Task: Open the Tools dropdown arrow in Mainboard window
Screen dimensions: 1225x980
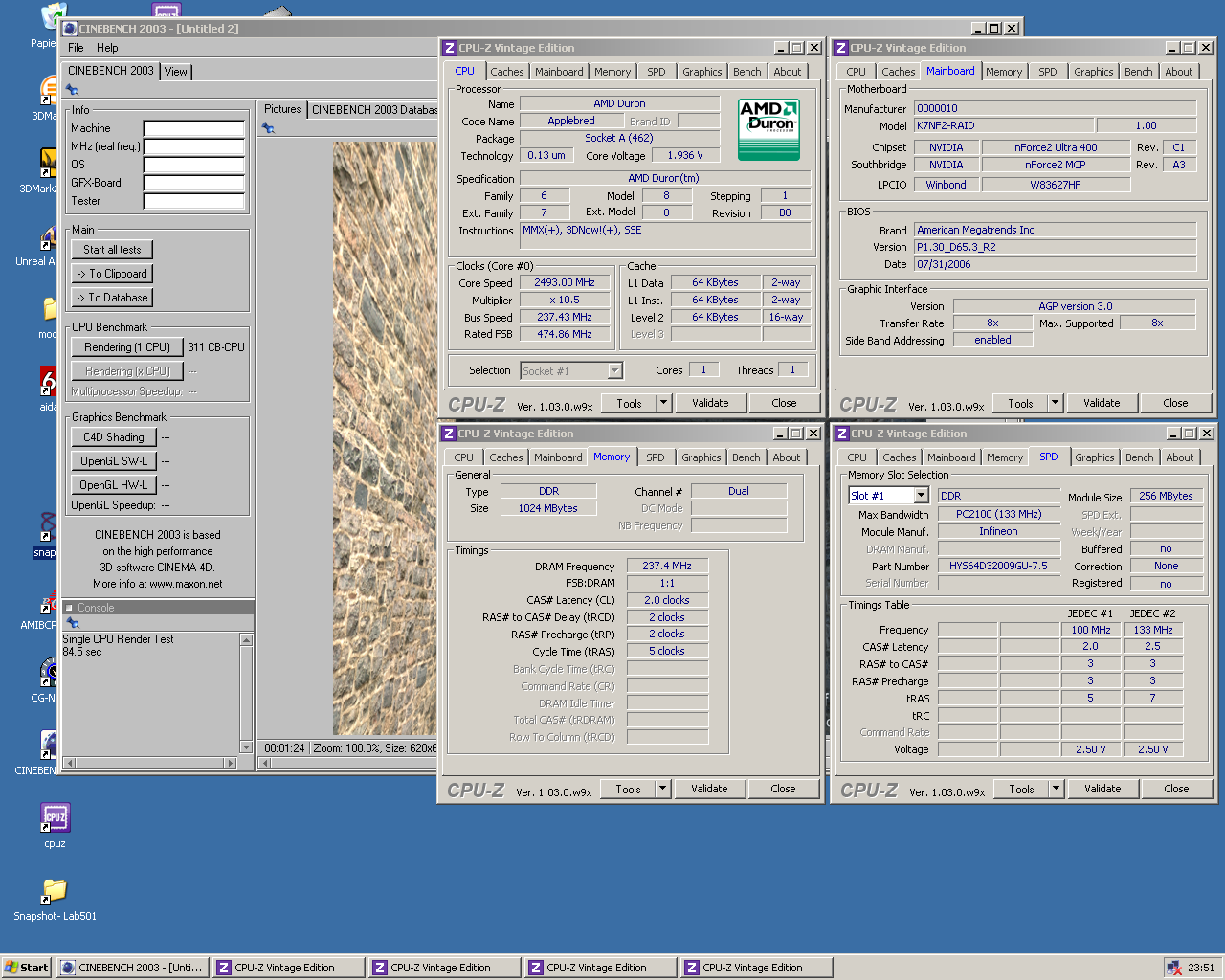Action: coord(1055,403)
